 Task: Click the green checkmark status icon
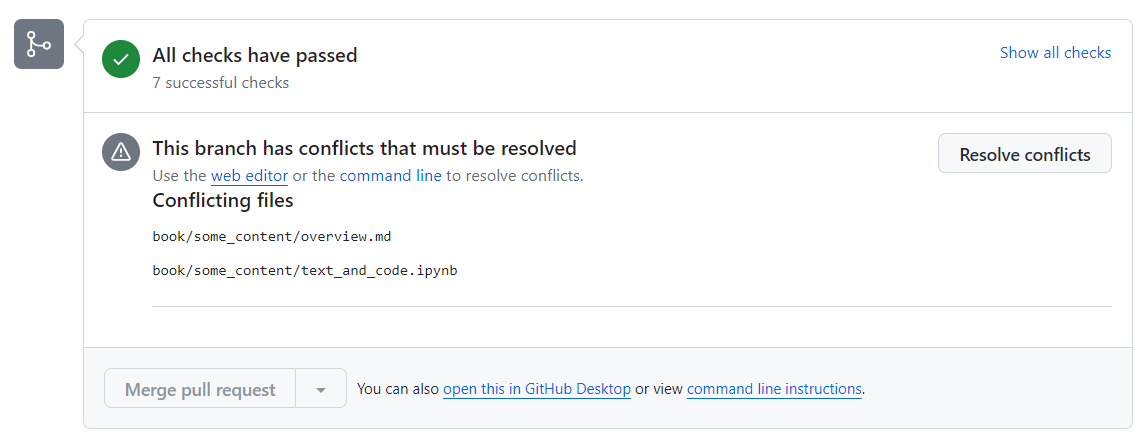[x=121, y=59]
